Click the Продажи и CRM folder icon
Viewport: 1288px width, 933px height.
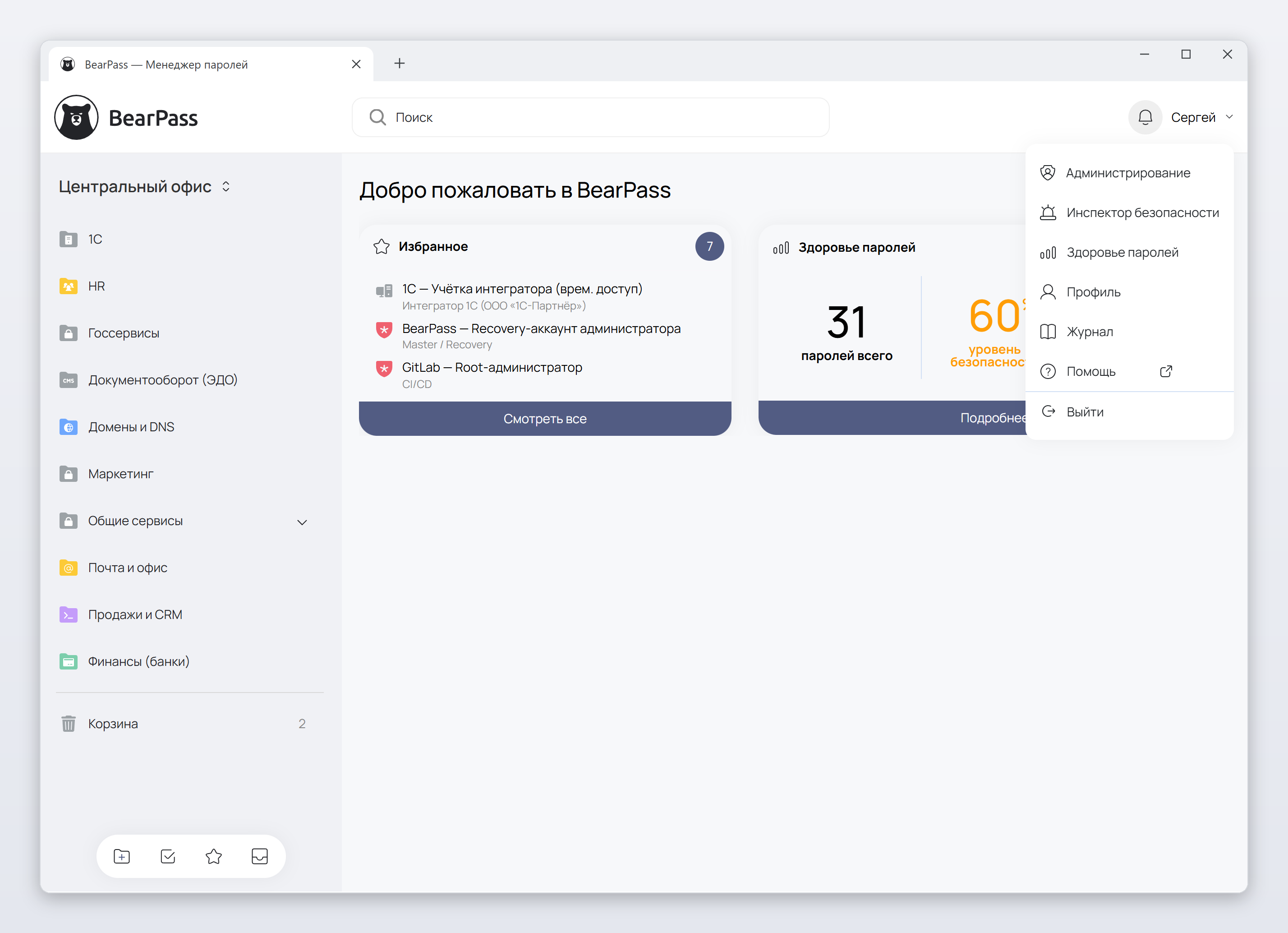click(x=68, y=614)
